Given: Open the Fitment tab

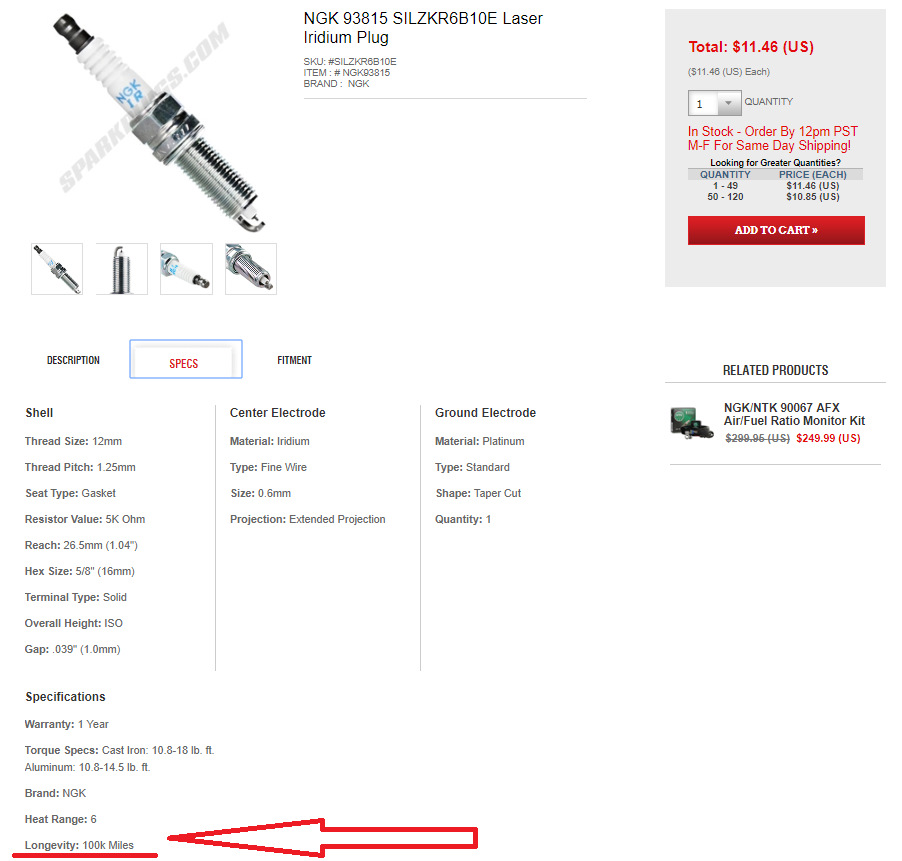Looking at the screenshot, I should point(295,360).
